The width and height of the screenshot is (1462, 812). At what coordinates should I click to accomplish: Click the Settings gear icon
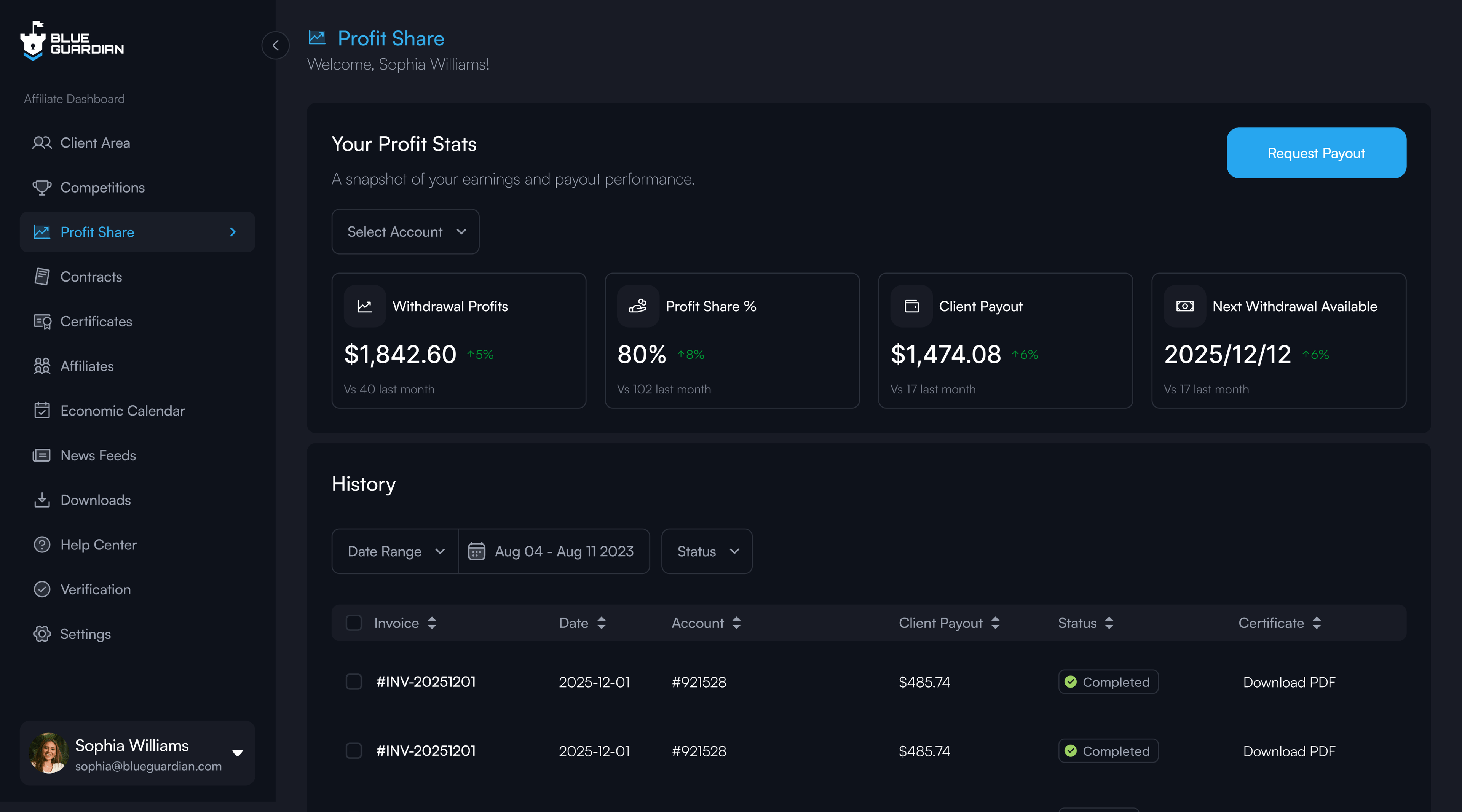[x=42, y=634]
